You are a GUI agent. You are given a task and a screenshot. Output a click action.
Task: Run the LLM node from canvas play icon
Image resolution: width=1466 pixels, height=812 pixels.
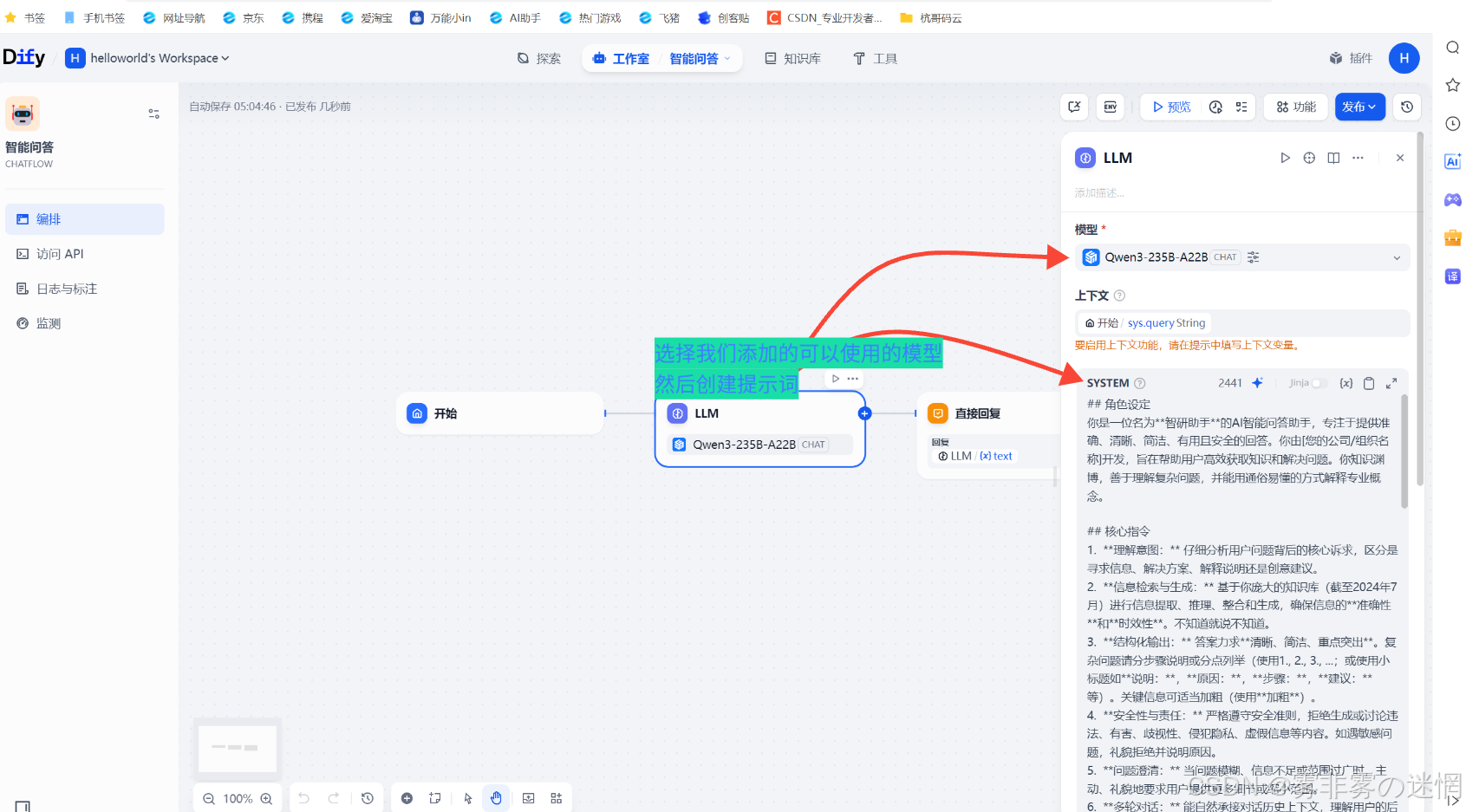click(836, 379)
